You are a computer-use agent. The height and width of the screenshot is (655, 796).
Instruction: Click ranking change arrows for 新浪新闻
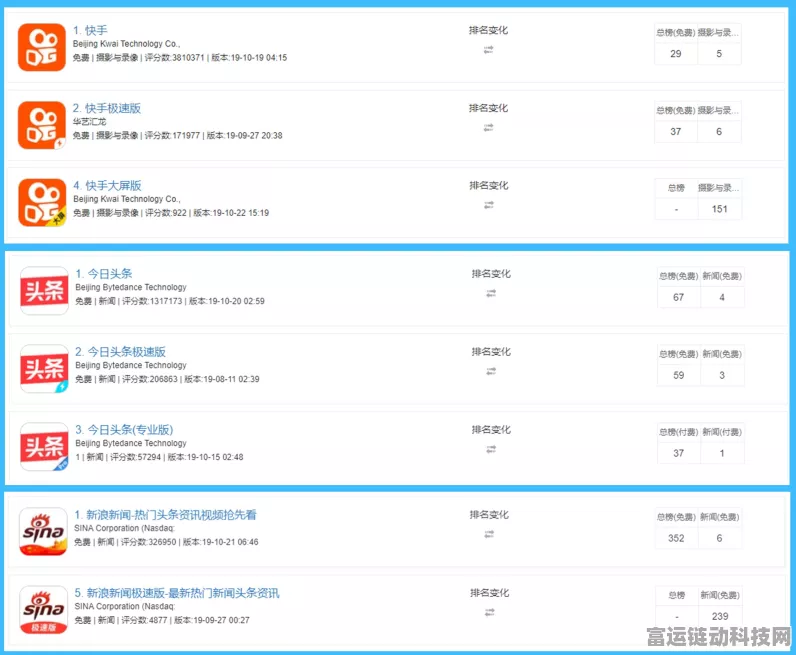pyautogui.click(x=489, y=534)
